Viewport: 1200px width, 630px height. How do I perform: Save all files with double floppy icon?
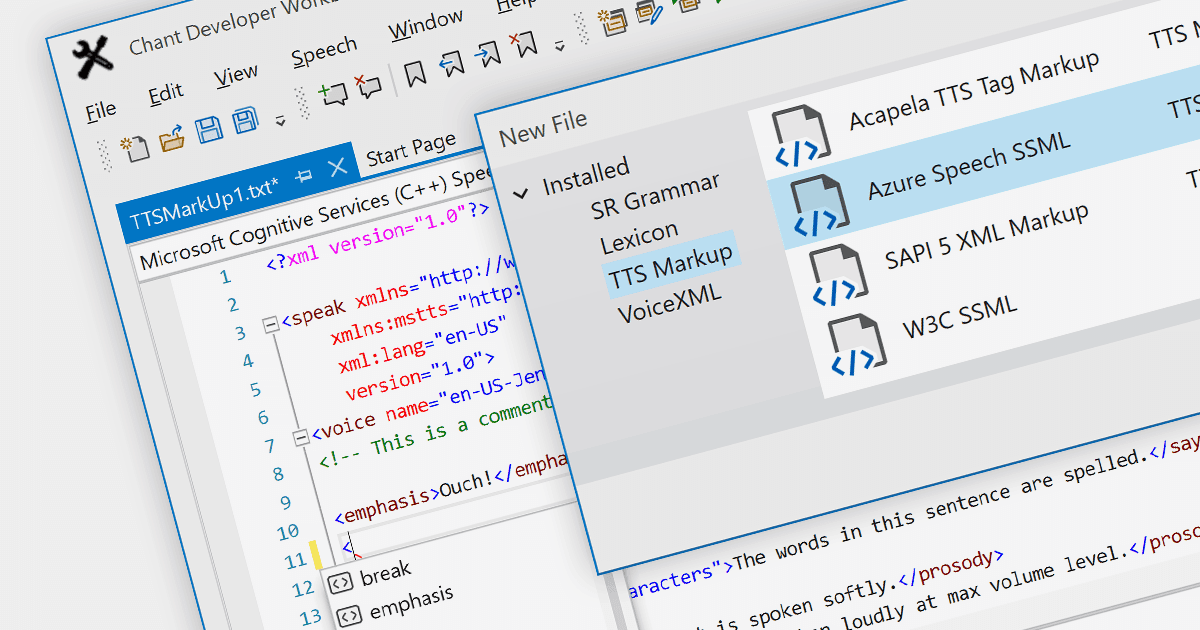tap(246, 122)
